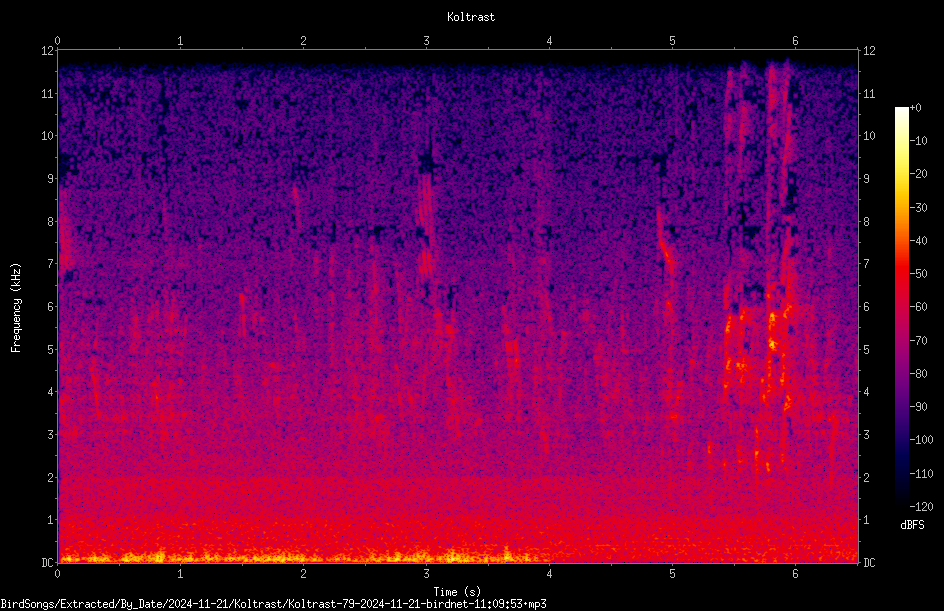Screen dimensions: 944x611
Task: Click the file path text at bottom left
Action: click(x=273, y=604)
